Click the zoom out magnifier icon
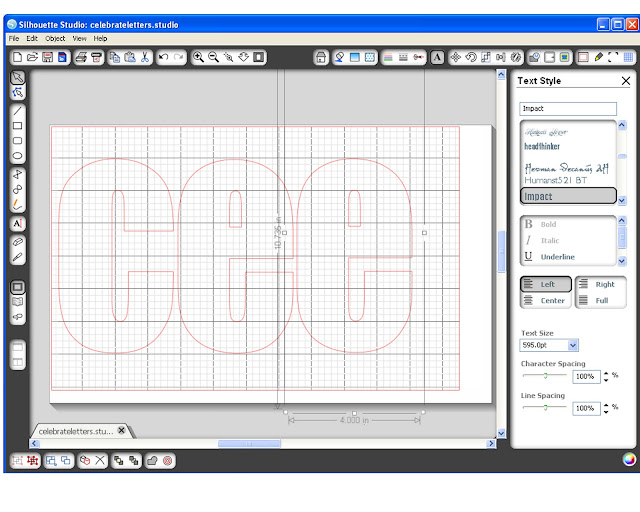This screenshot has height=512, width=640. pos(213,57)
